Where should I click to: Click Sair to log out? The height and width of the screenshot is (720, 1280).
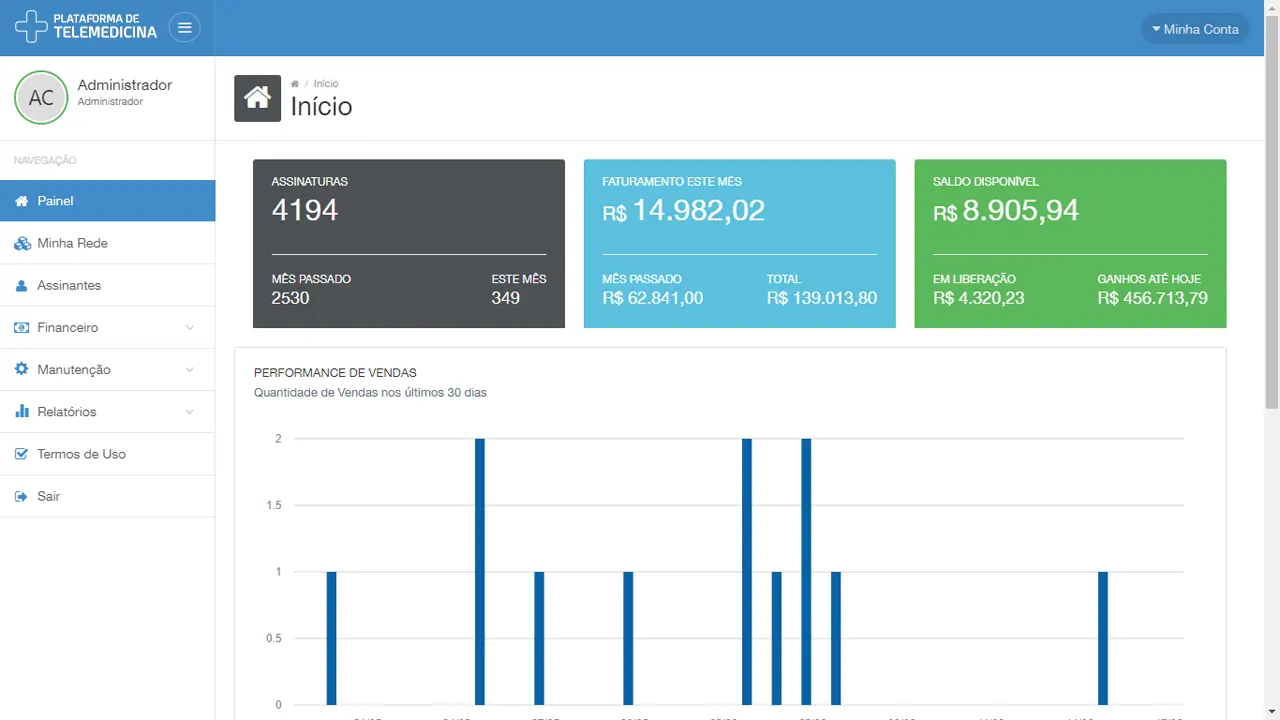(108, 496)
